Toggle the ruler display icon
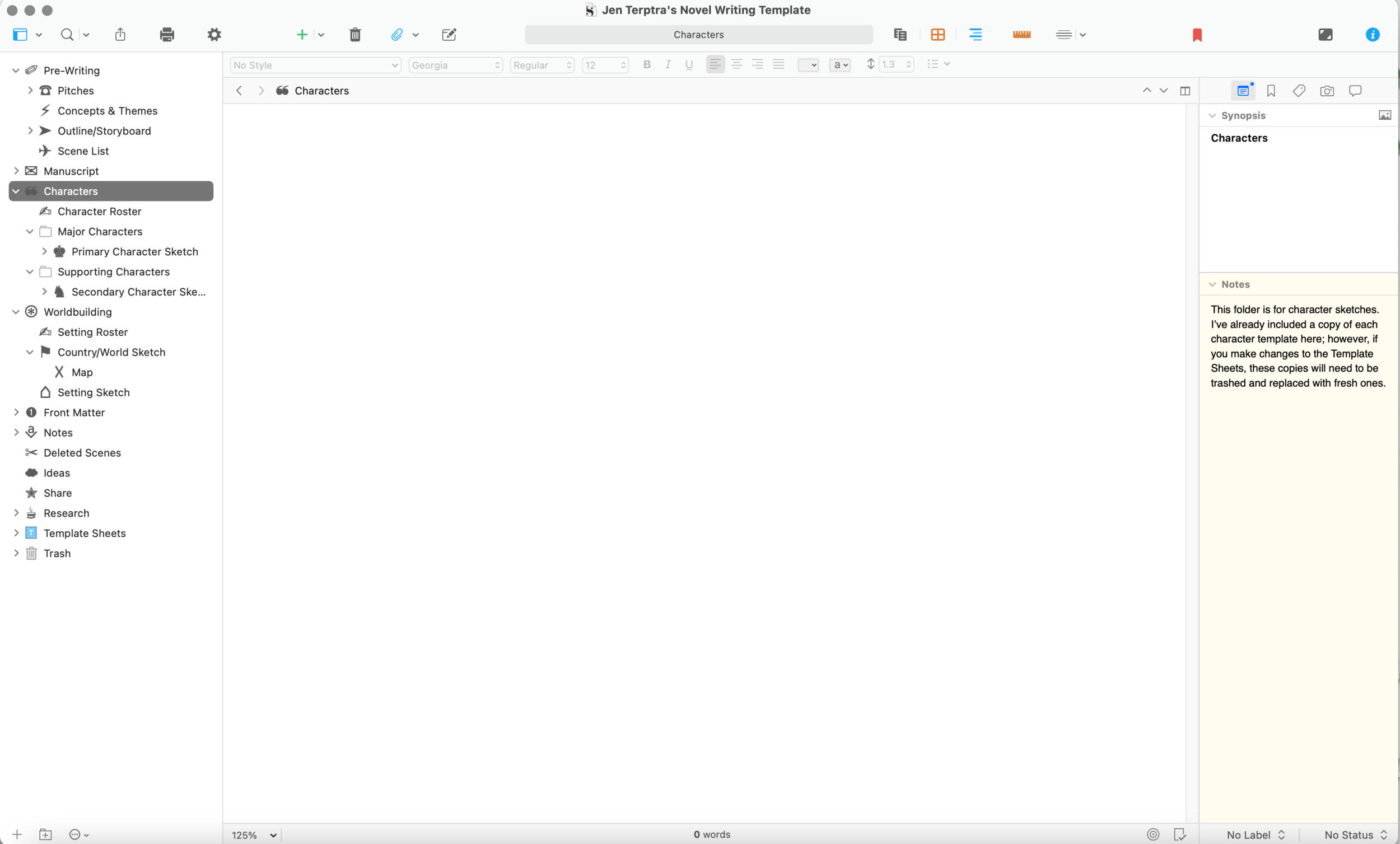The image size is (1400, 844). [x=1021, y=35]
